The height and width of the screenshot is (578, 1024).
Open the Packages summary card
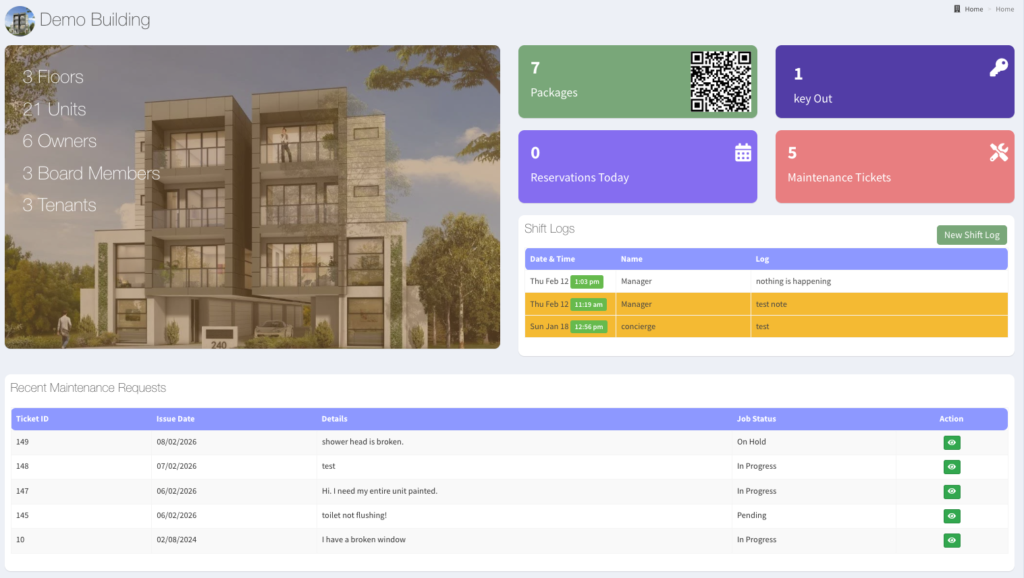(x=600, y=83)
